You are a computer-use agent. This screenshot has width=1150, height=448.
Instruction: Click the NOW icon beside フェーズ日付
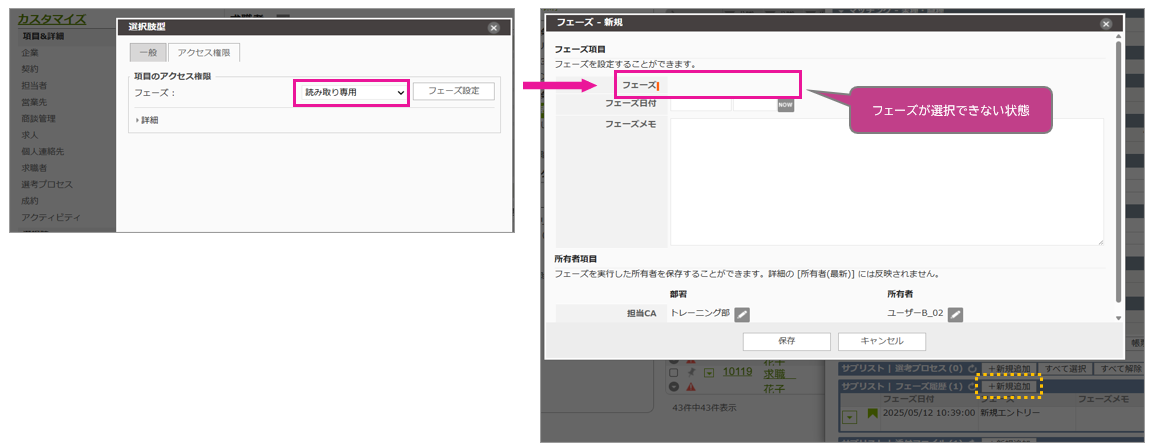(785, 104)
